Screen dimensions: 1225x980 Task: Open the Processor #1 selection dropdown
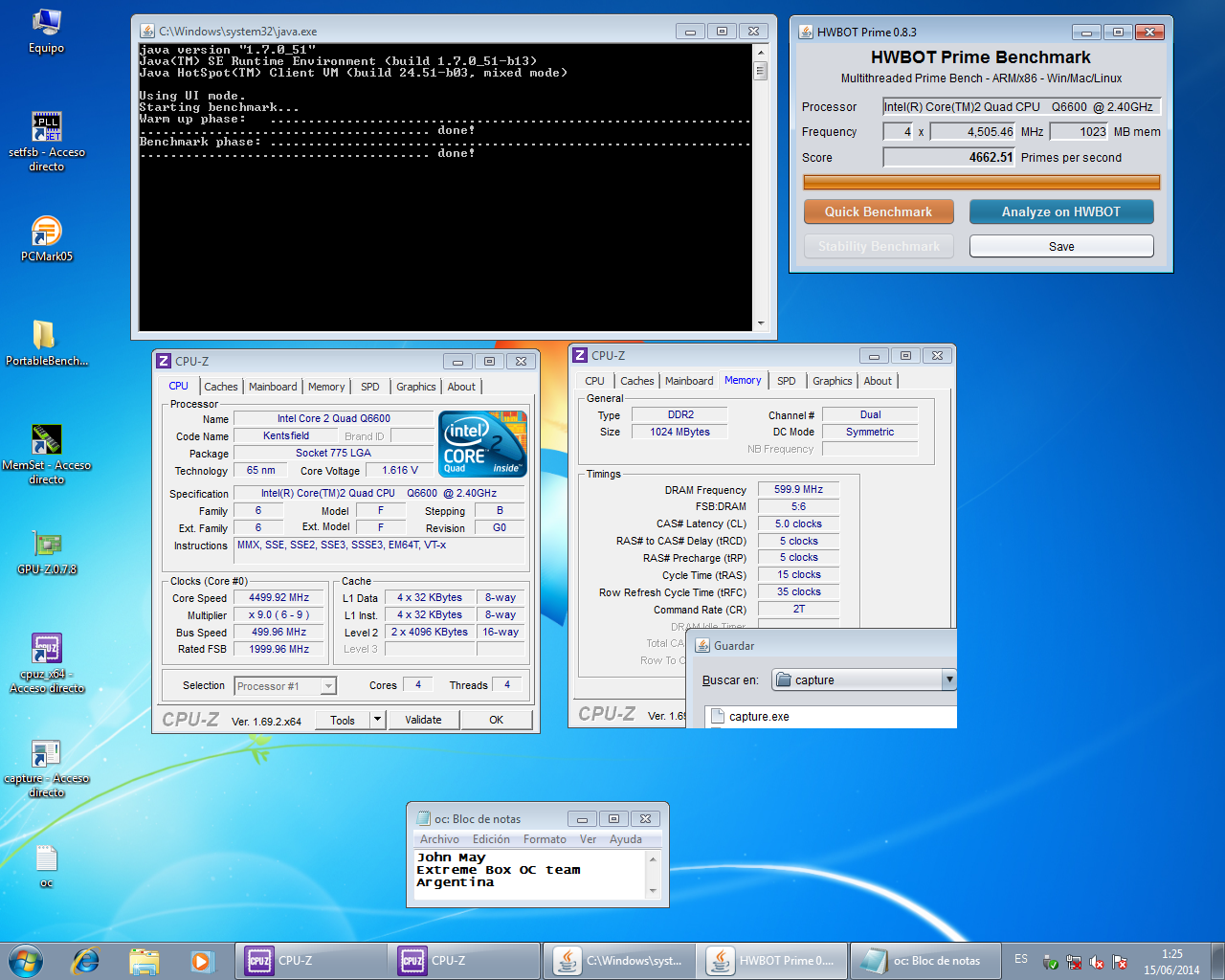point(285,686)
